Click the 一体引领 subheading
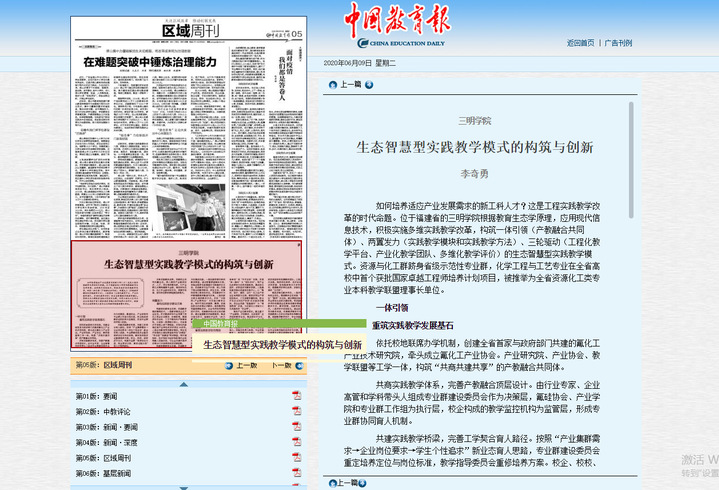719x490 pixels. (392, 308)
